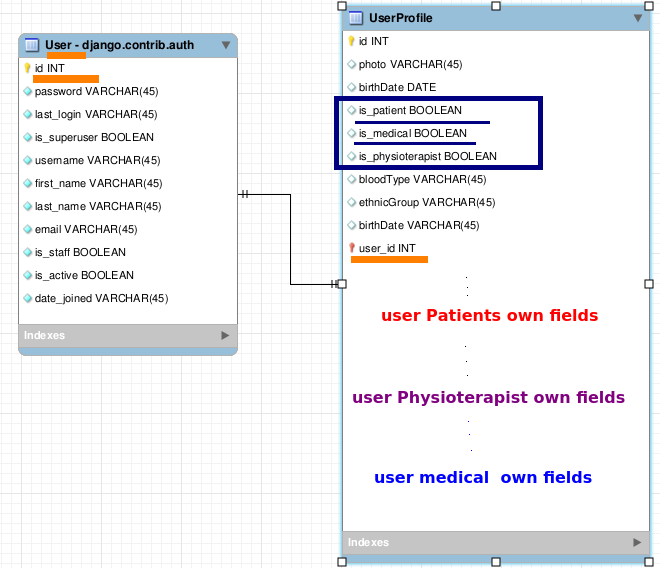Select 'bloodType VARCHAR(45)' column

click(423, 179)
